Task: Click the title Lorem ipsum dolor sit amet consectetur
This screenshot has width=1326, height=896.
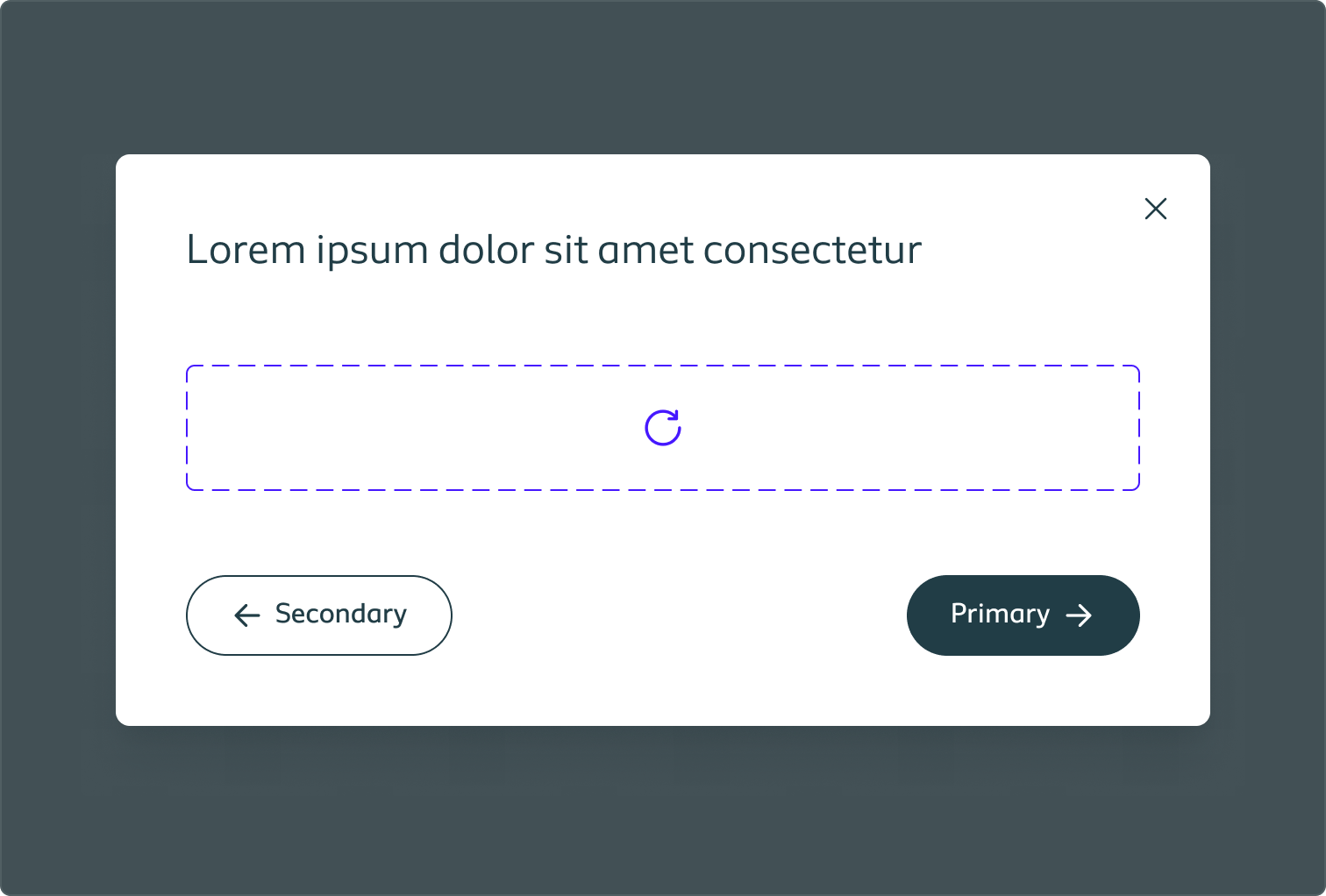Action: click(x=553, y=249)
